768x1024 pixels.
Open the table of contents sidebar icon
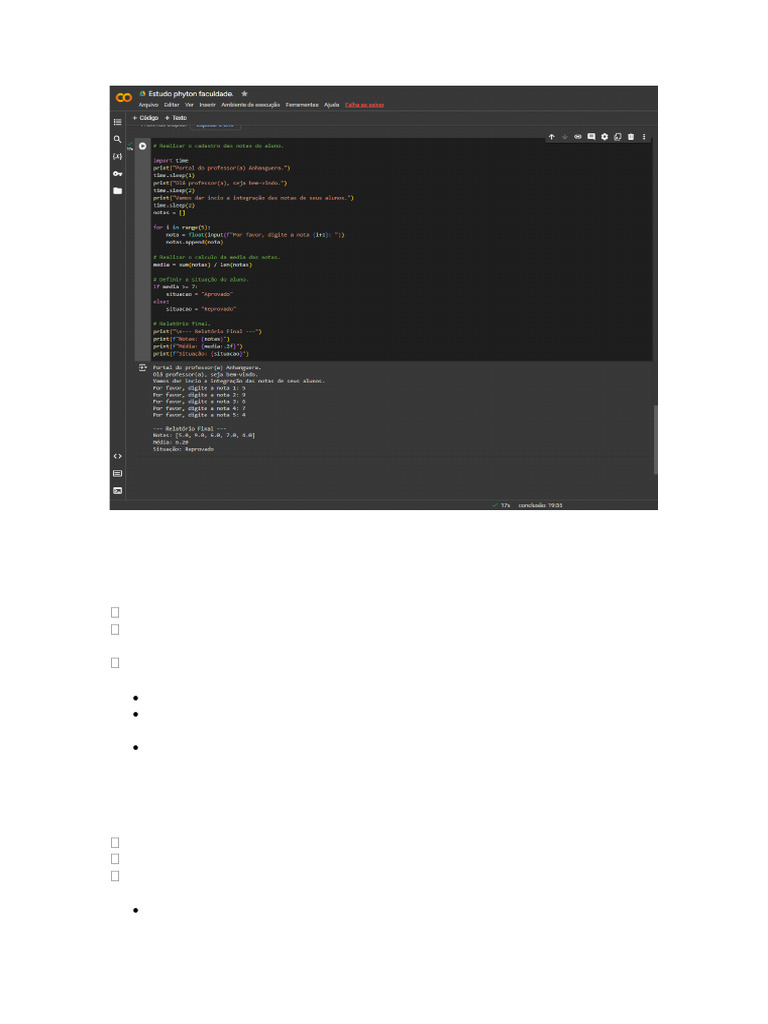pos(118,122)
